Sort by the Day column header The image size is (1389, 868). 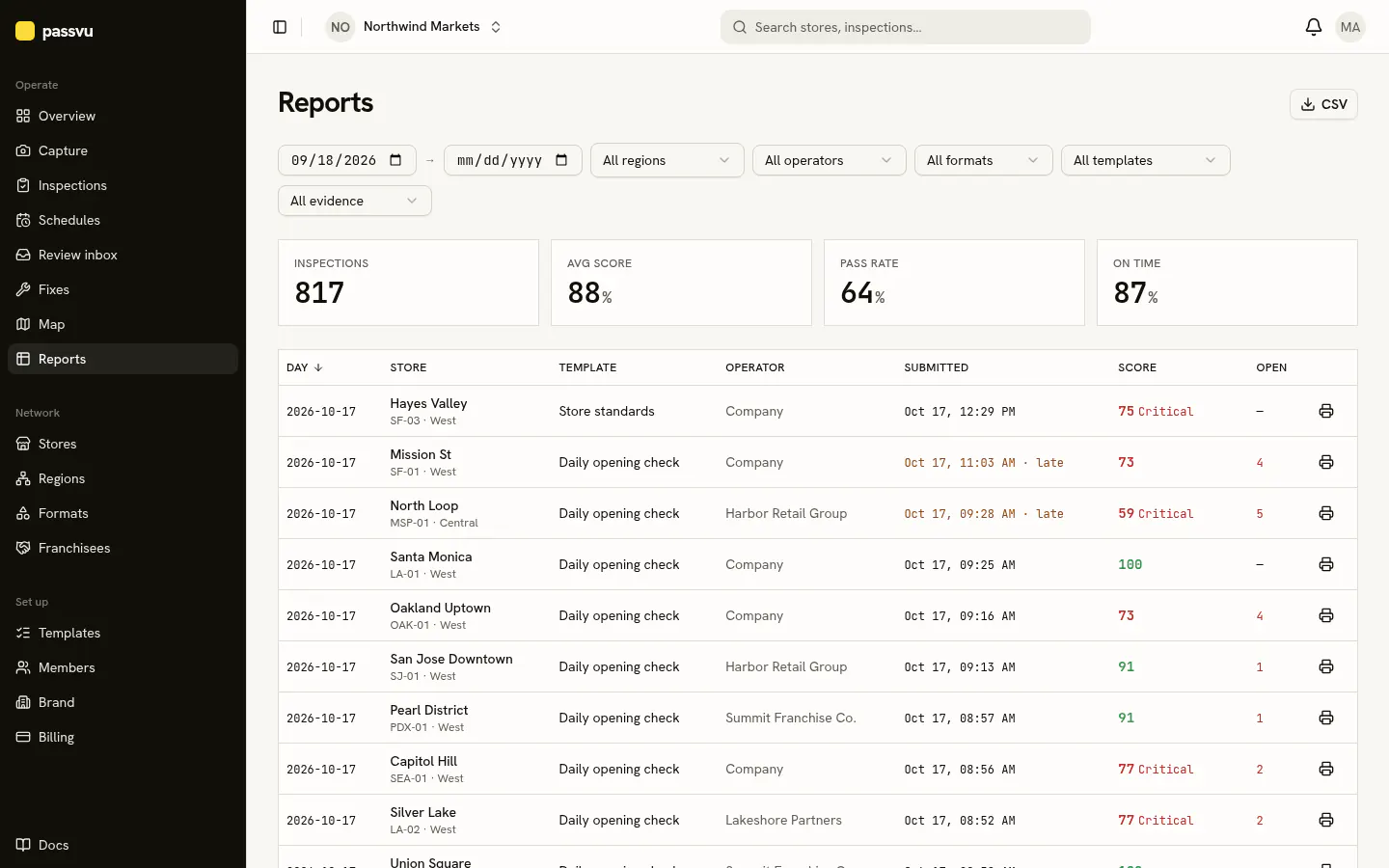click(305, 367)
